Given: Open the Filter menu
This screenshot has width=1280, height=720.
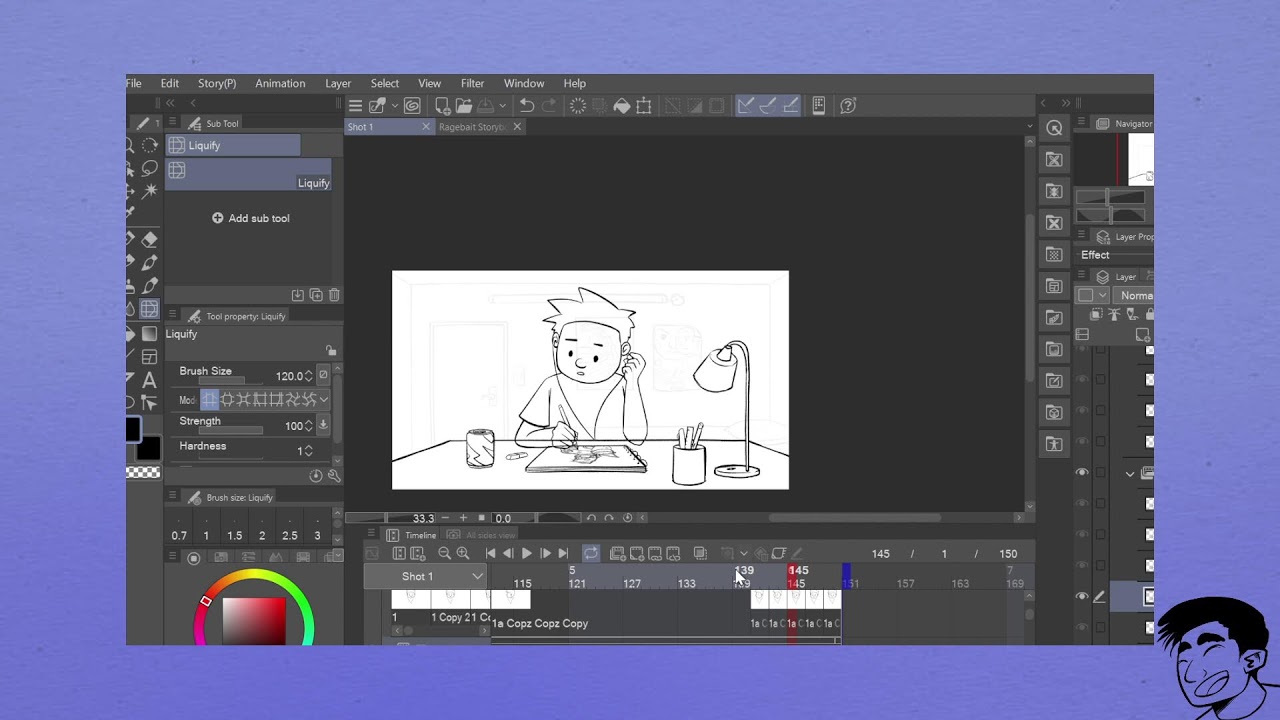Looking at the screenshot, I should point(472,83).
